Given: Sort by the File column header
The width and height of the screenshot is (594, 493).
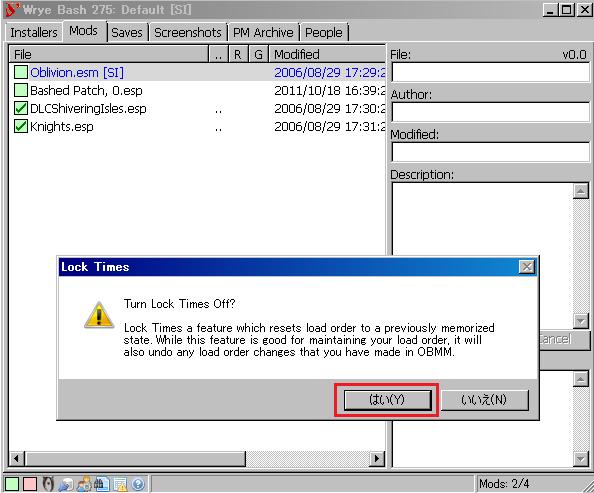Looking at the screenshot, I should click(x=109, y=54).
